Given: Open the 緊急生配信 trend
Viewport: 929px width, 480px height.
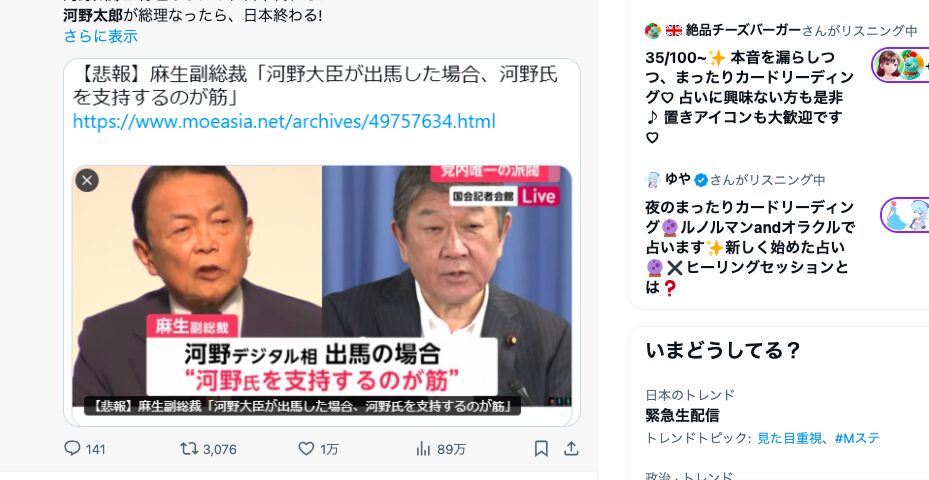Looking at the screenshot, I should click(682, 415).
